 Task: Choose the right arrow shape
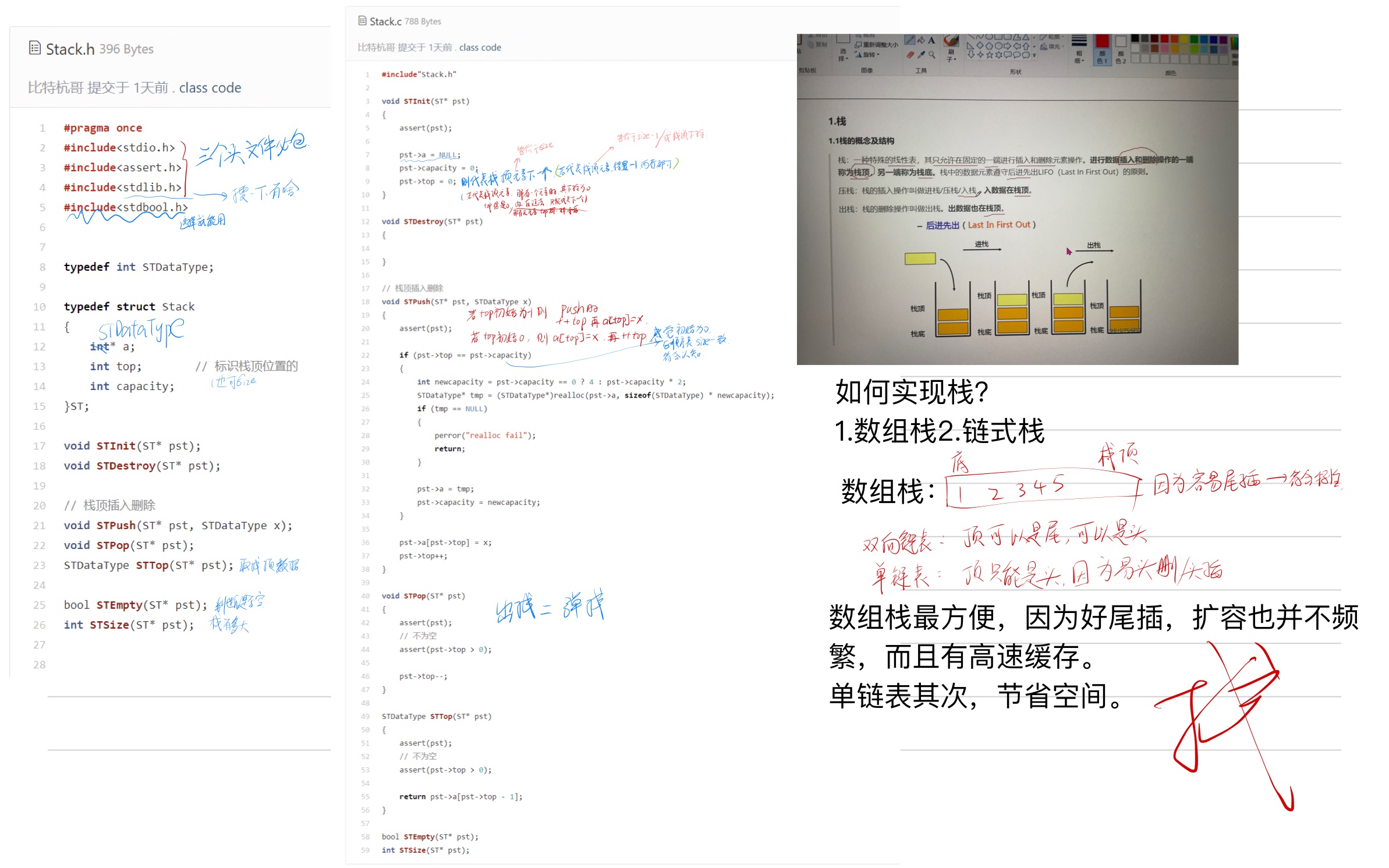pyautogui.click(x=1007, y=46)
